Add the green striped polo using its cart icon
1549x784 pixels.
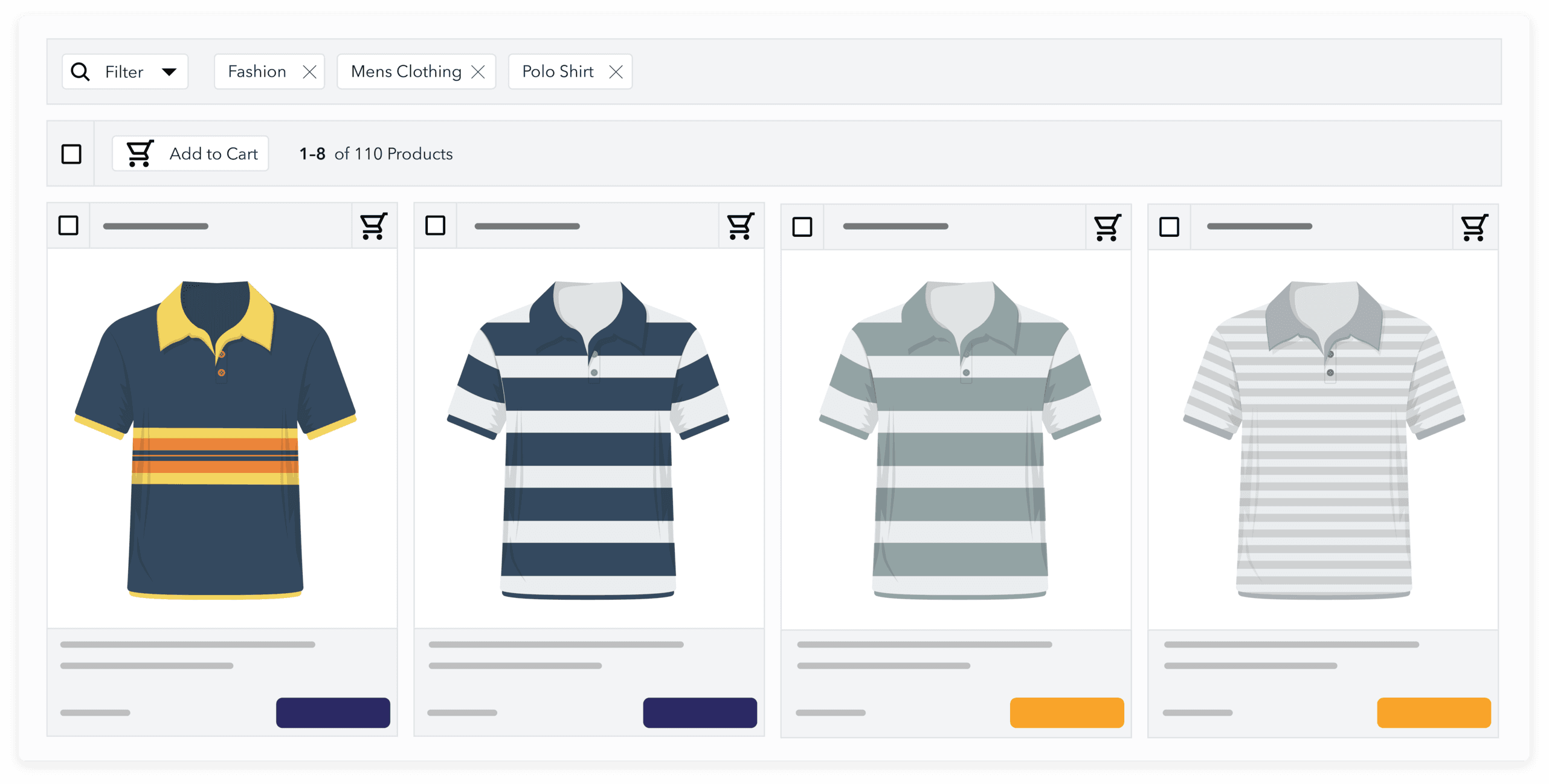click(1107, 226)
